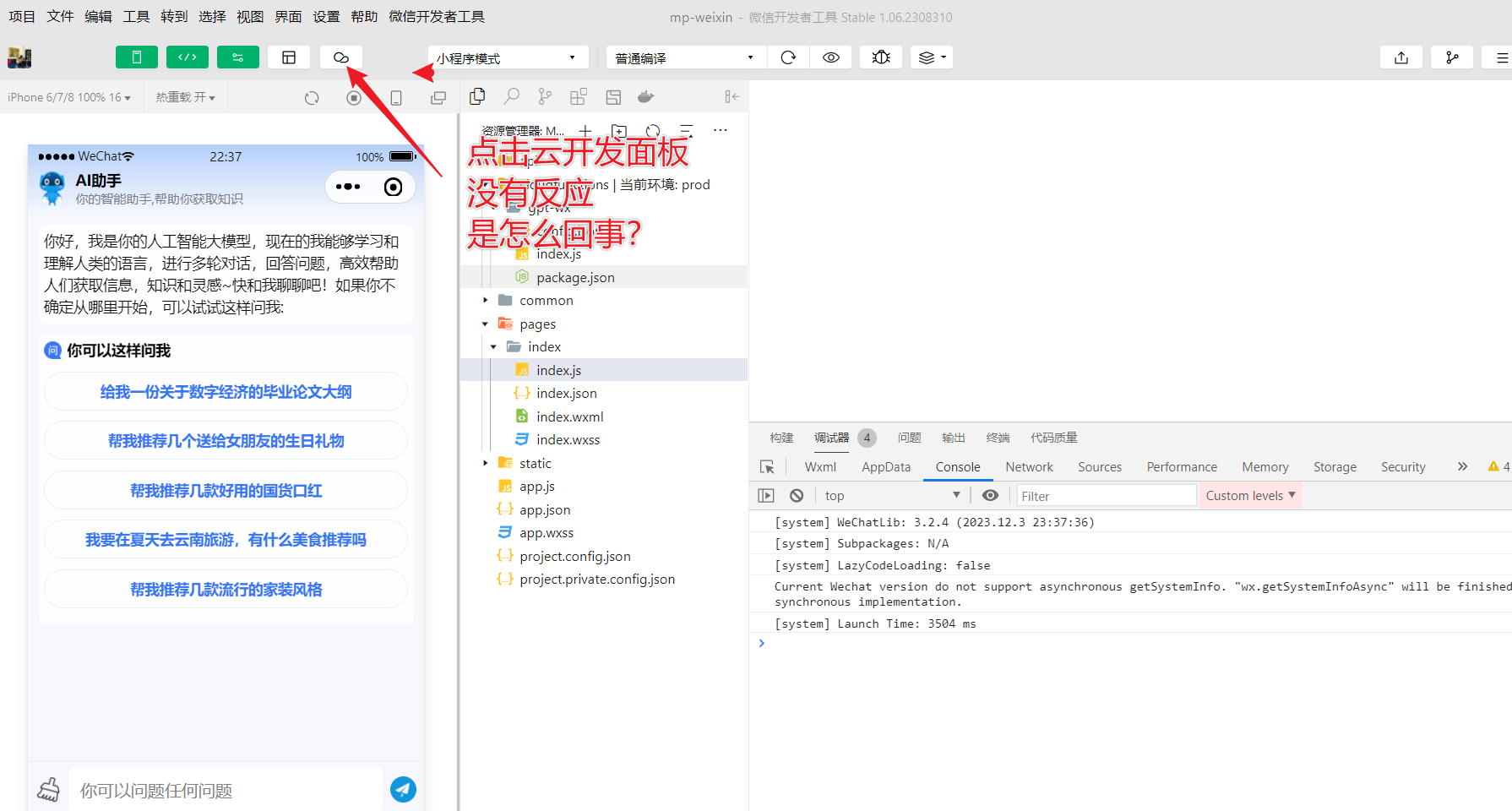Open the clear cache layers dropdown
Screen dimensions: 1512x811
[x=932, y=57]
